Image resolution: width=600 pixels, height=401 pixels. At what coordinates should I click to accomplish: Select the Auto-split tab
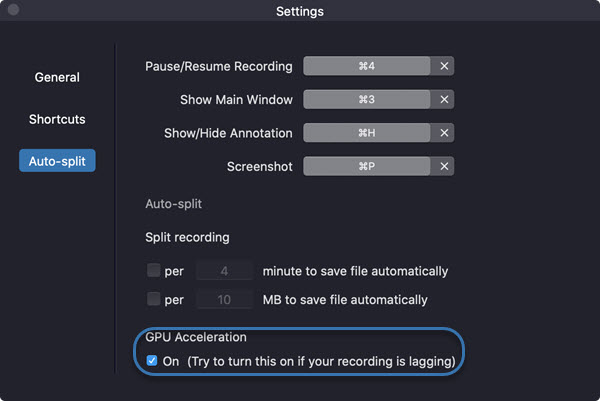(57, 161)
